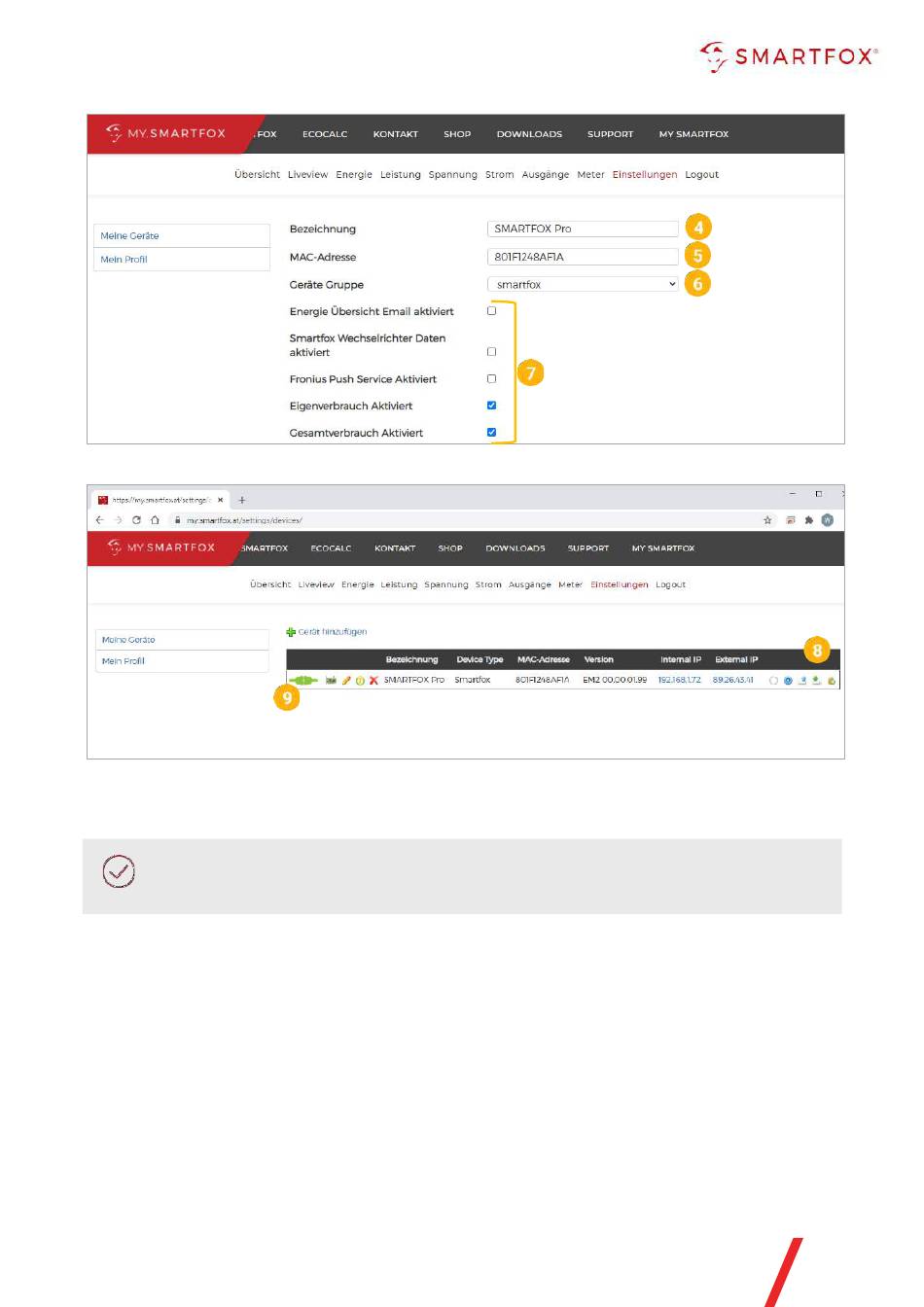Click the browser home icon
This screenshot has height=1307, width=924.
point(155,520)
